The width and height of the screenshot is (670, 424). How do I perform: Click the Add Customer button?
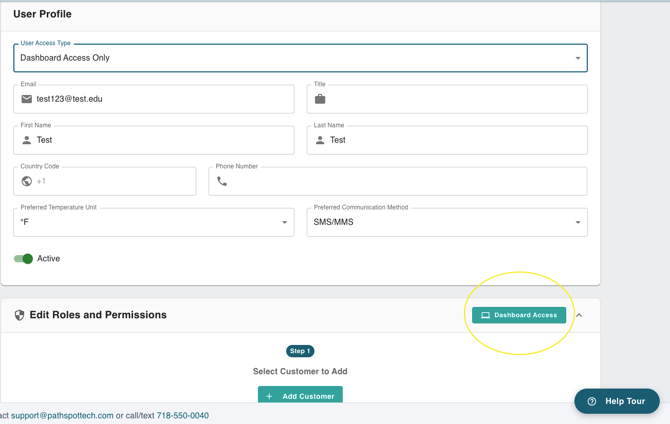(x=300, y=396)
